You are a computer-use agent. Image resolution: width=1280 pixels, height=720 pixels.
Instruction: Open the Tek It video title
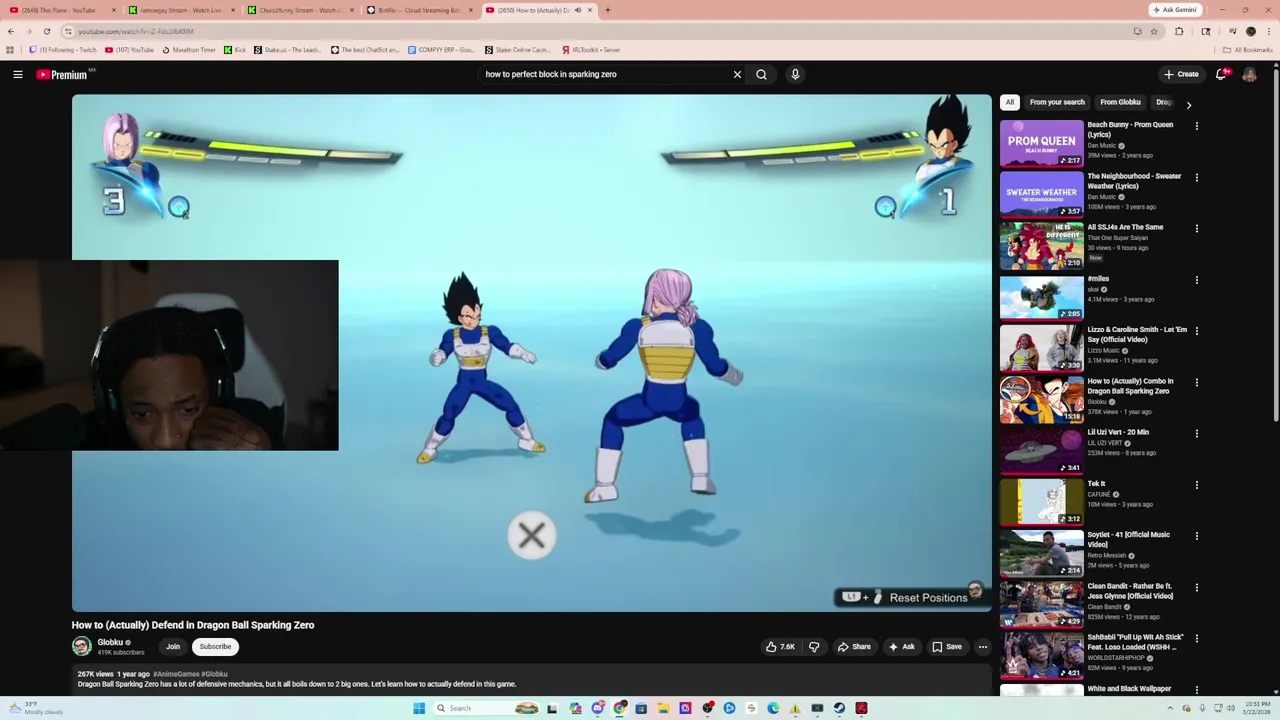pos(1096,483)
